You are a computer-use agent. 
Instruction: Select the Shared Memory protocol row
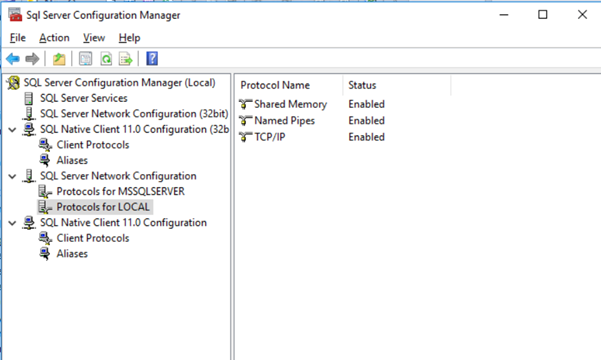(x=311, y=104)
